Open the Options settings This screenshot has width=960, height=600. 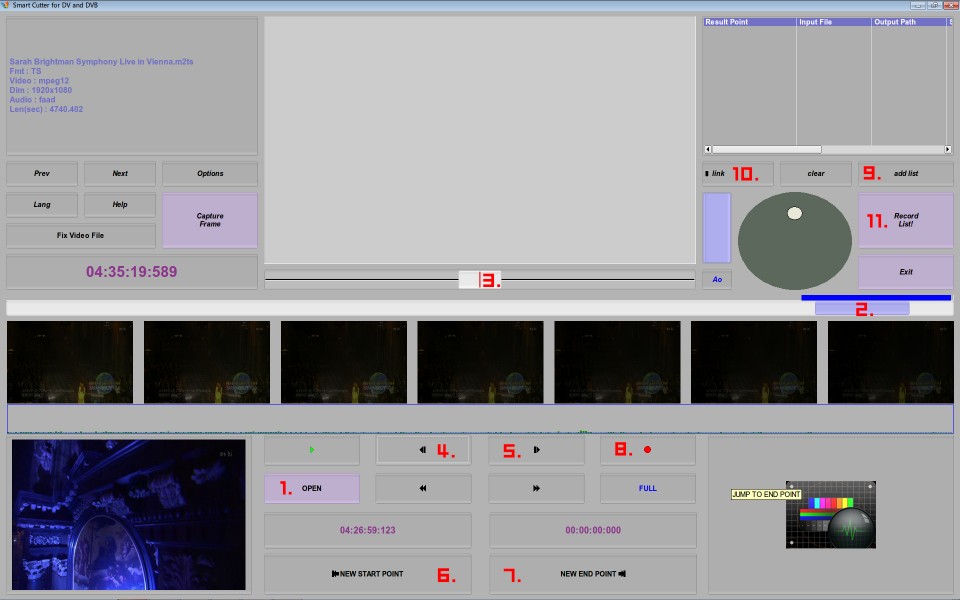(210, 174)
